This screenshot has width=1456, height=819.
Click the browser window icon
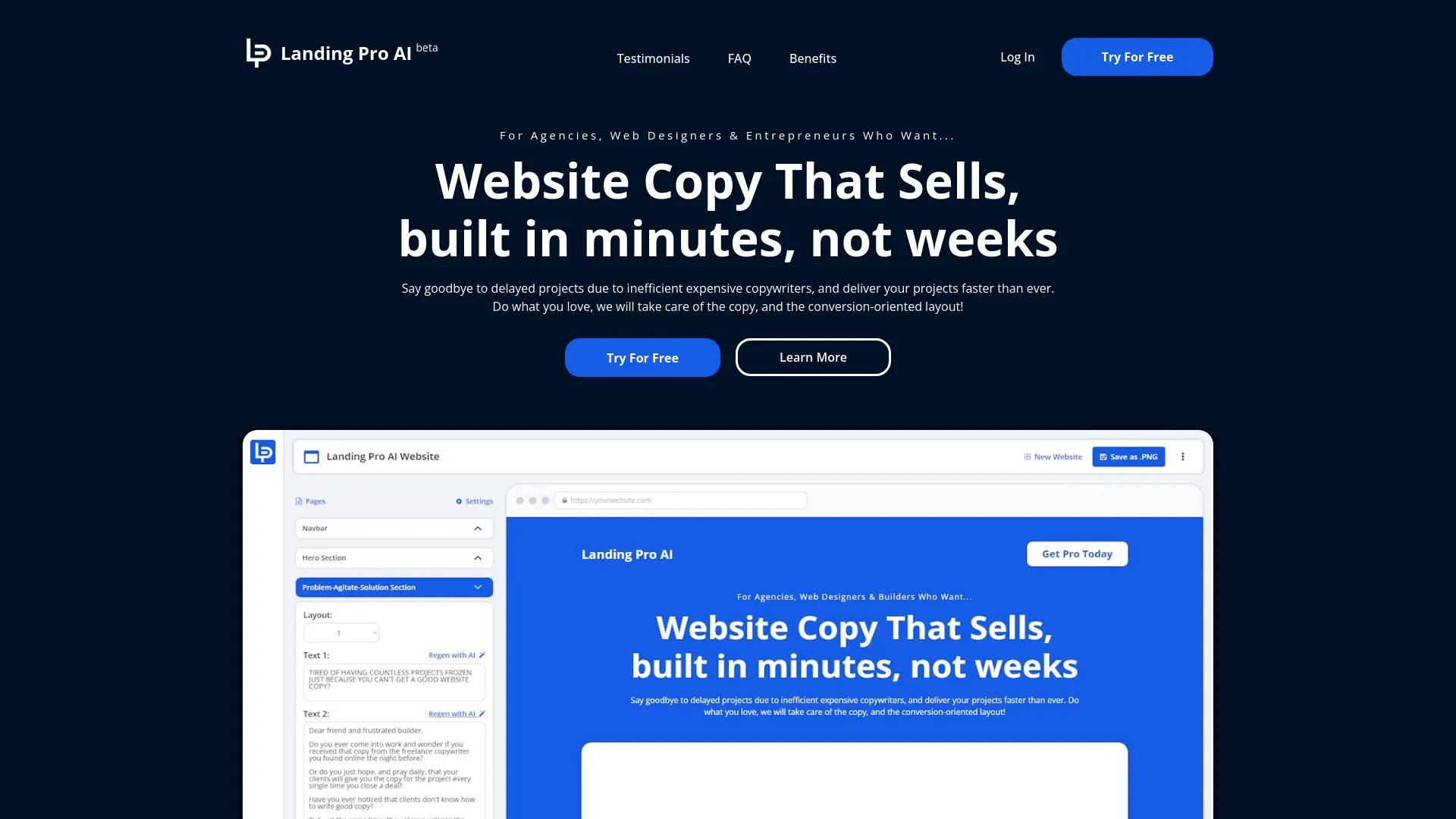point(311,456)
